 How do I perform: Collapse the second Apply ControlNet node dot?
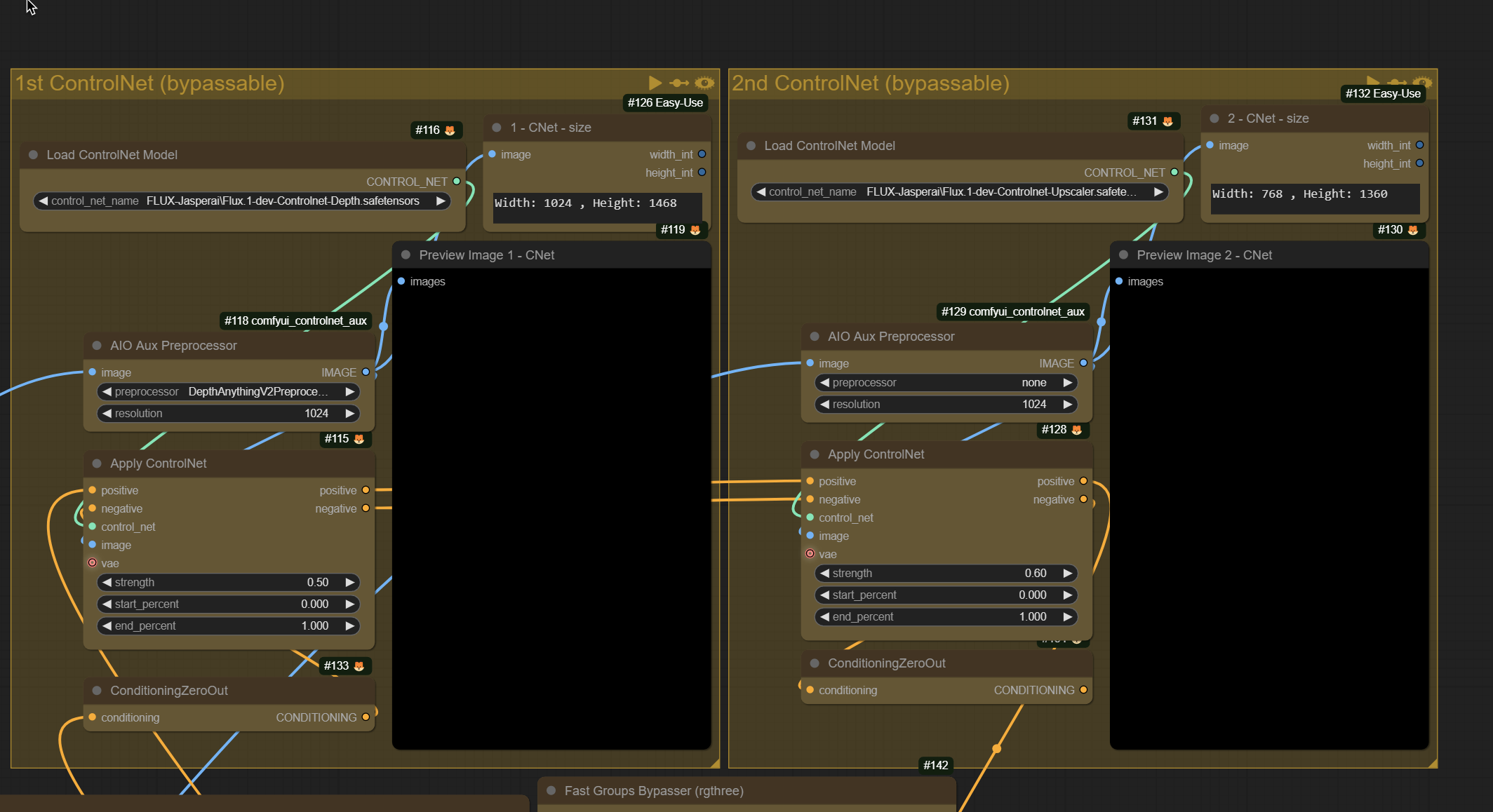pyautogui.click(x=815, y=454)
